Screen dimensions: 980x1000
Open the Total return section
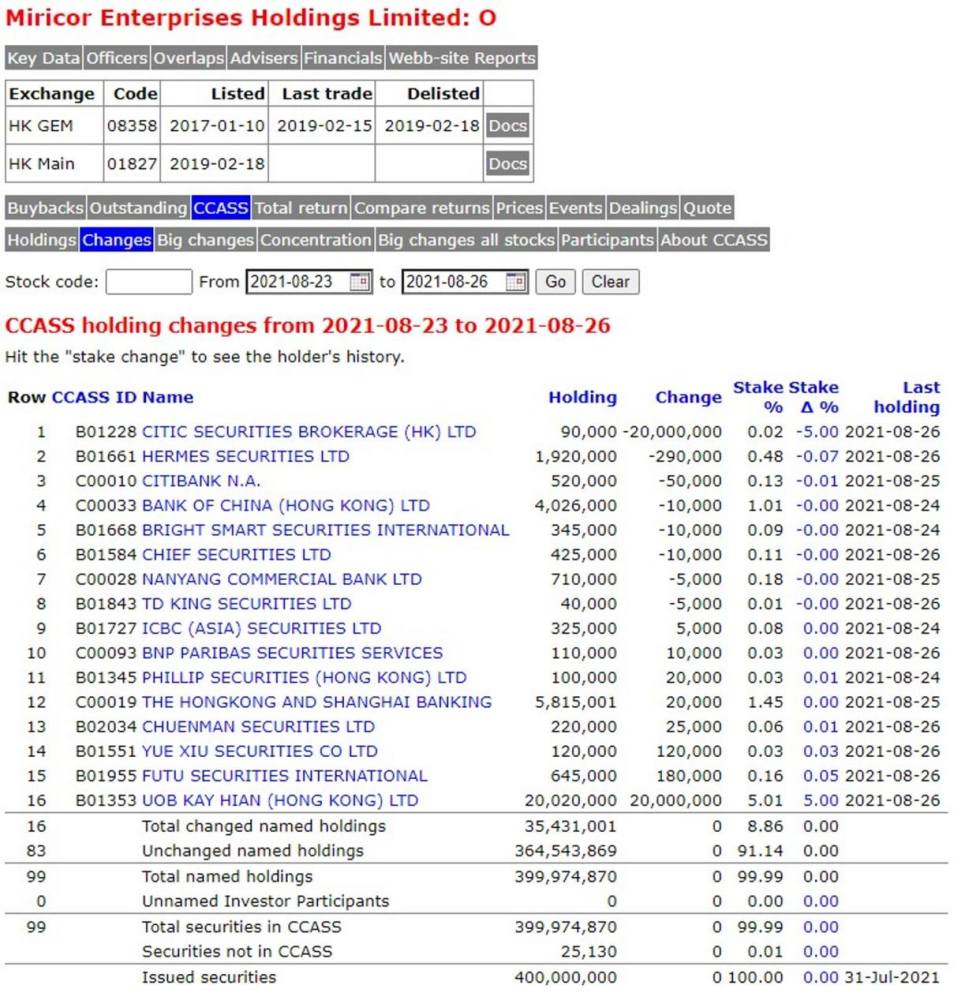click(301, 208)
